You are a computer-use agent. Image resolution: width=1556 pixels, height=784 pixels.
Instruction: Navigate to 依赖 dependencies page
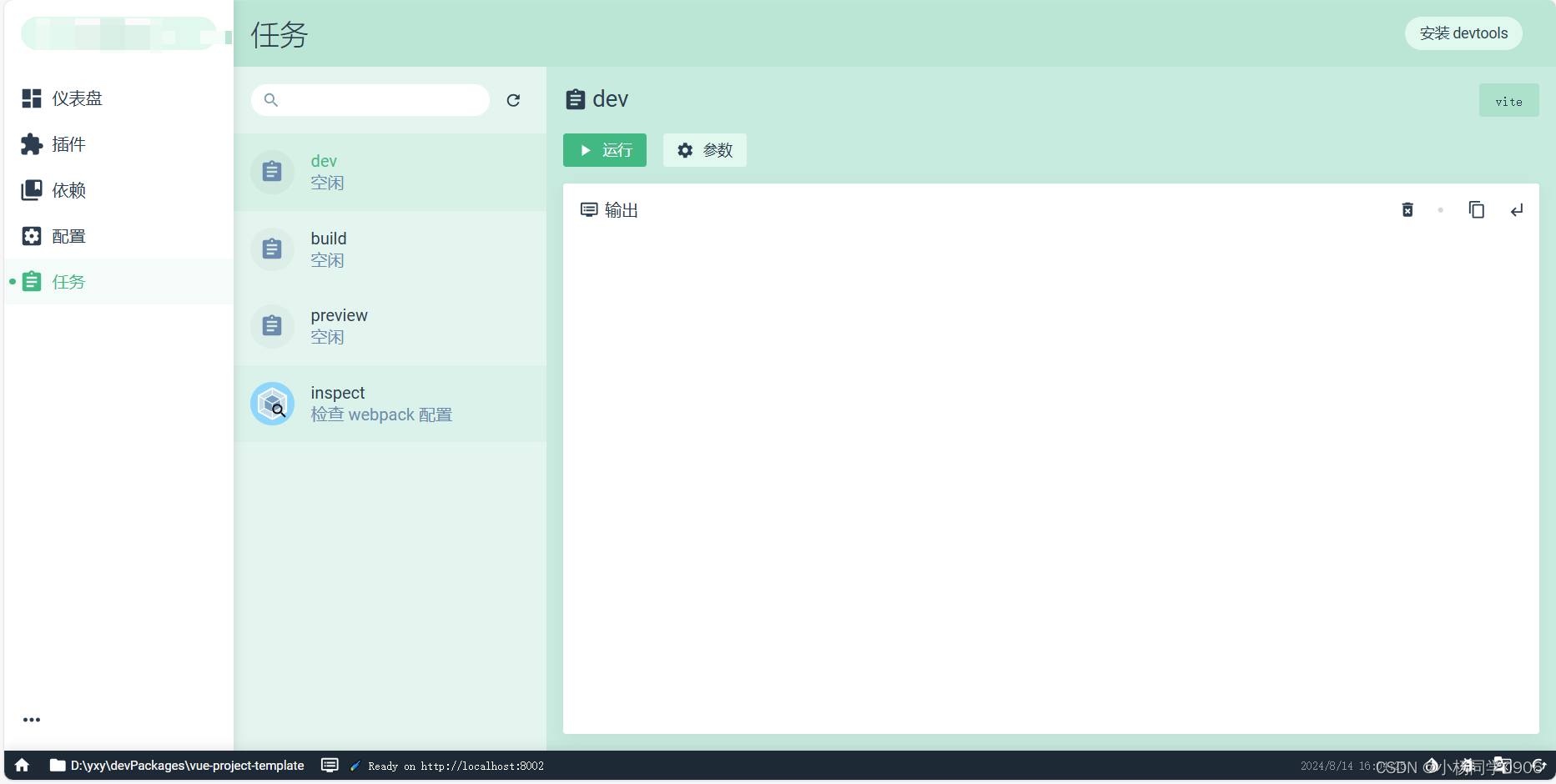pyautogui.click(x=68, y=190)
